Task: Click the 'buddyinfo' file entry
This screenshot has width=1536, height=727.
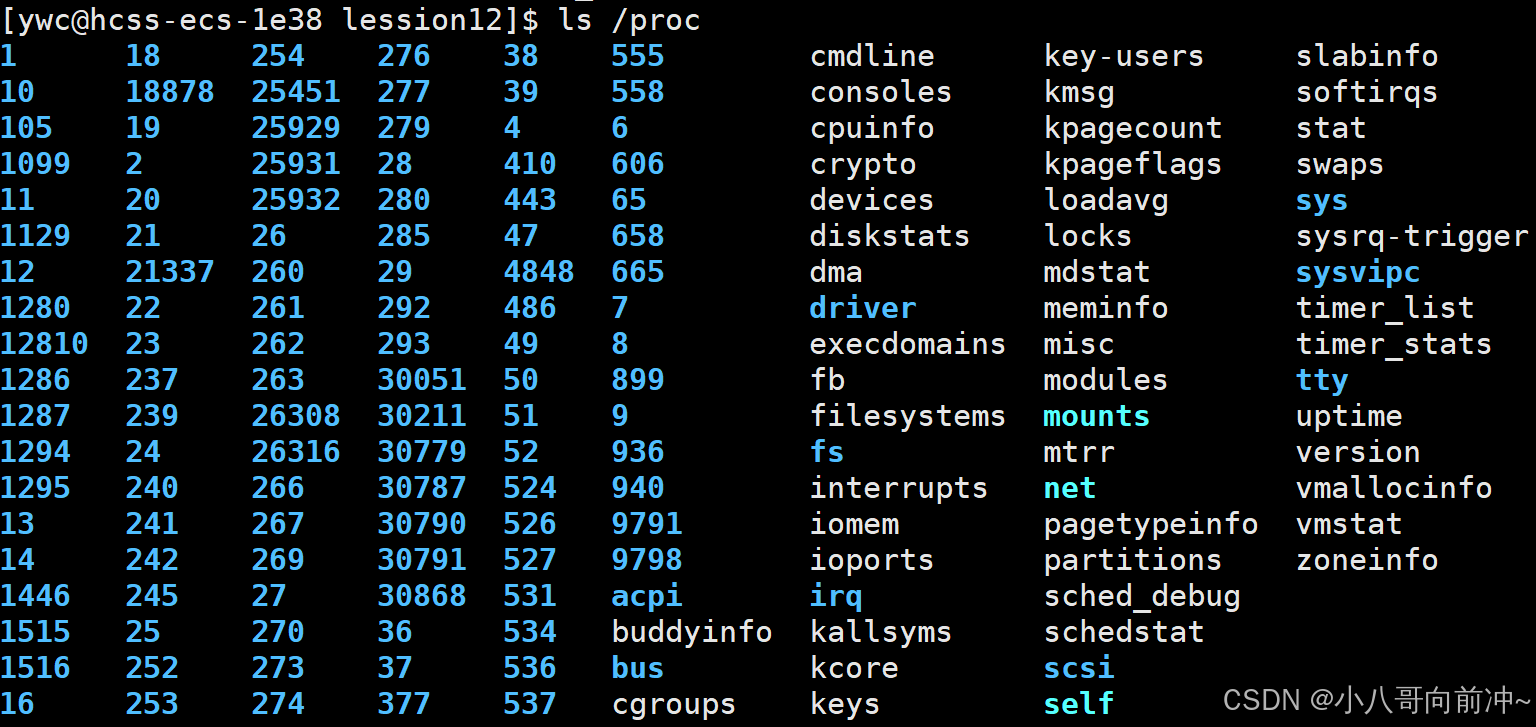Action: (x=691, y=632)
